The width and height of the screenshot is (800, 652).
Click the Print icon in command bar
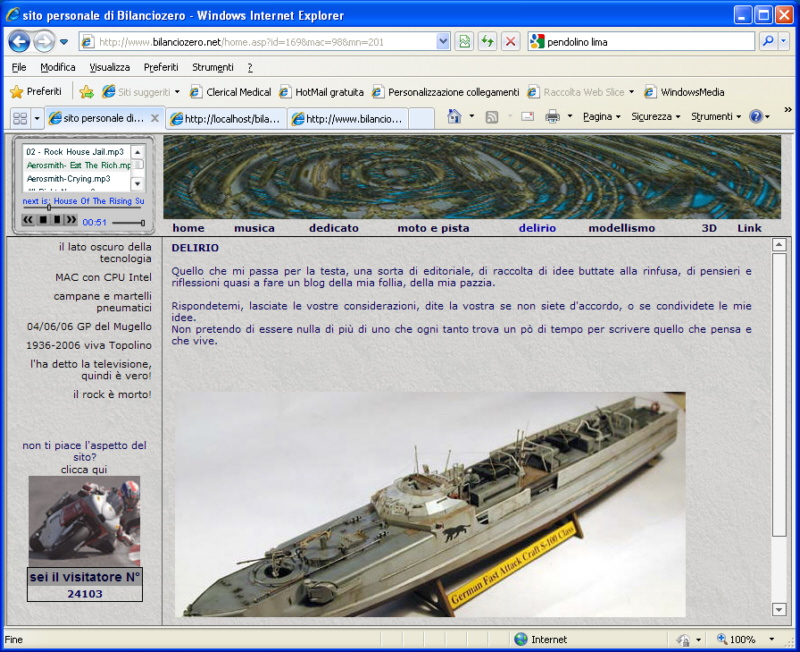(553, 117)
